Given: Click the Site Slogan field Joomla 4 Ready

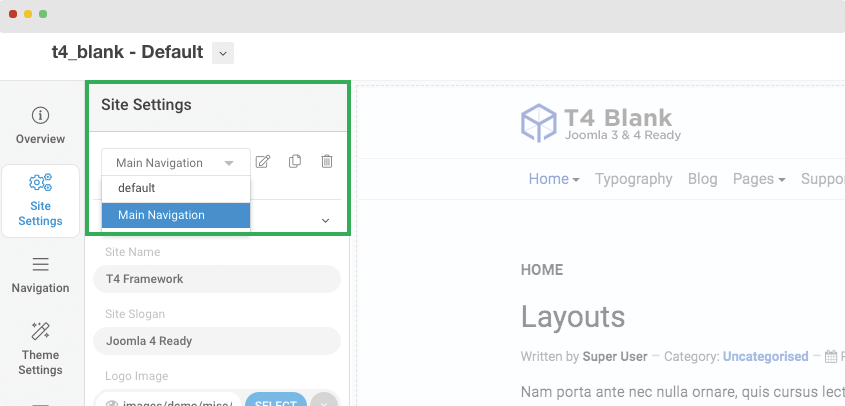Looking at the screenshot, I should (217, 341).
